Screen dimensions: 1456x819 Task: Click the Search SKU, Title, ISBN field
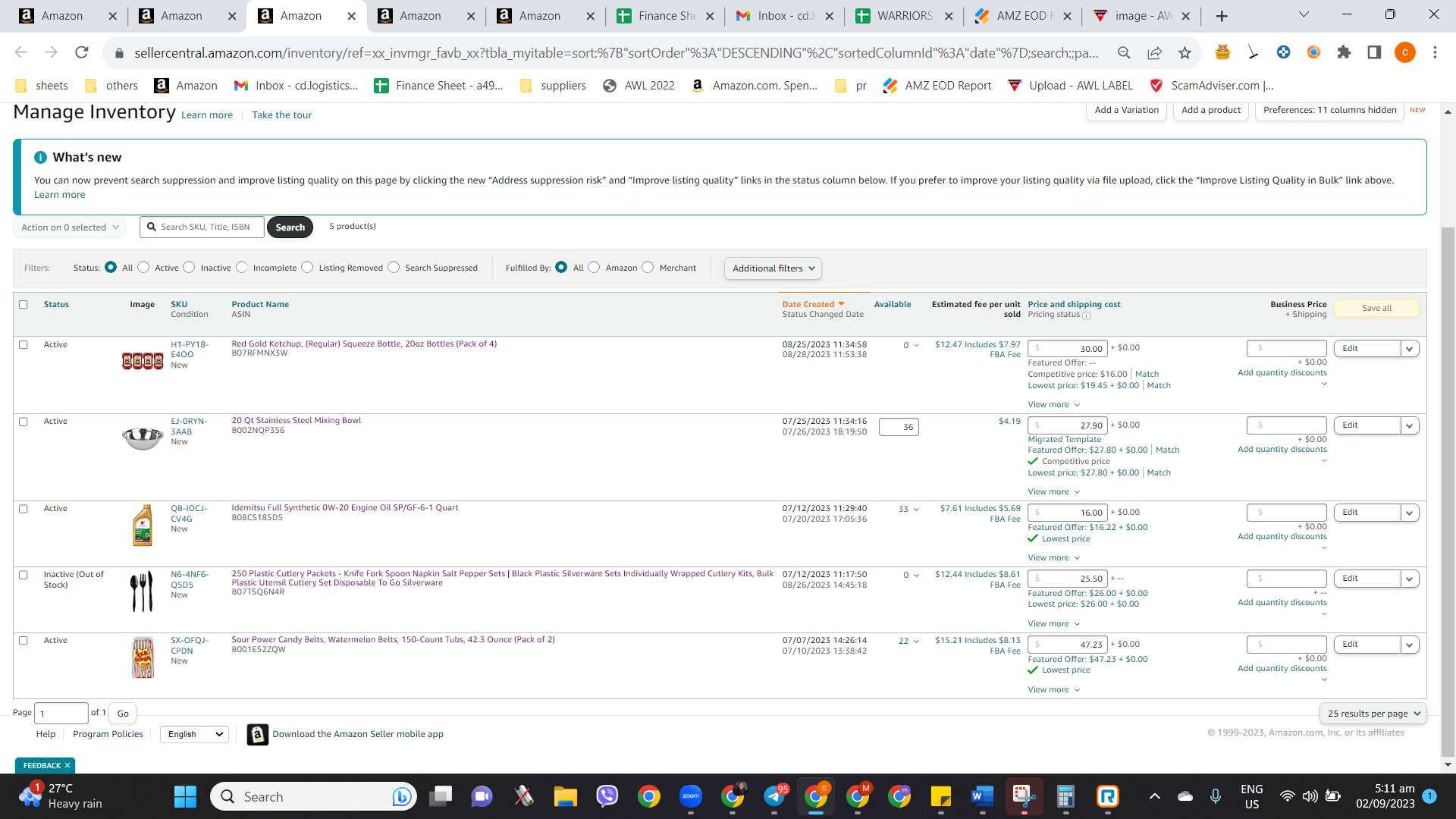click(202, 227)
